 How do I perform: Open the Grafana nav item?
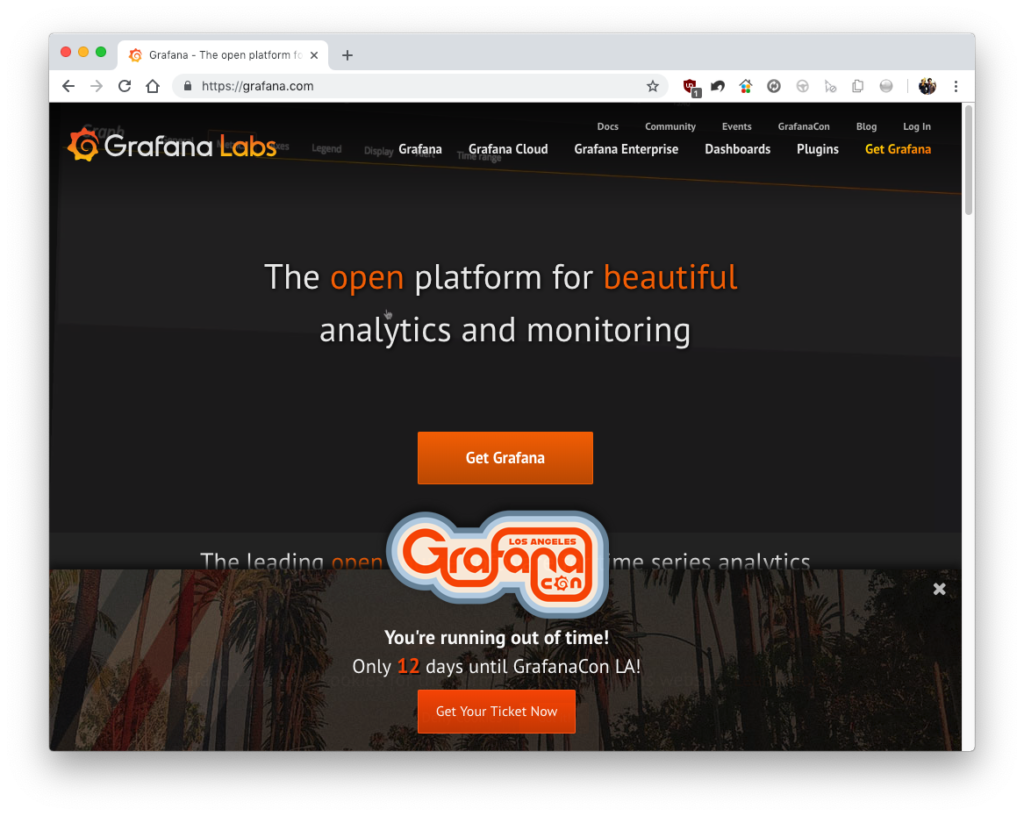tap(420, 149)
